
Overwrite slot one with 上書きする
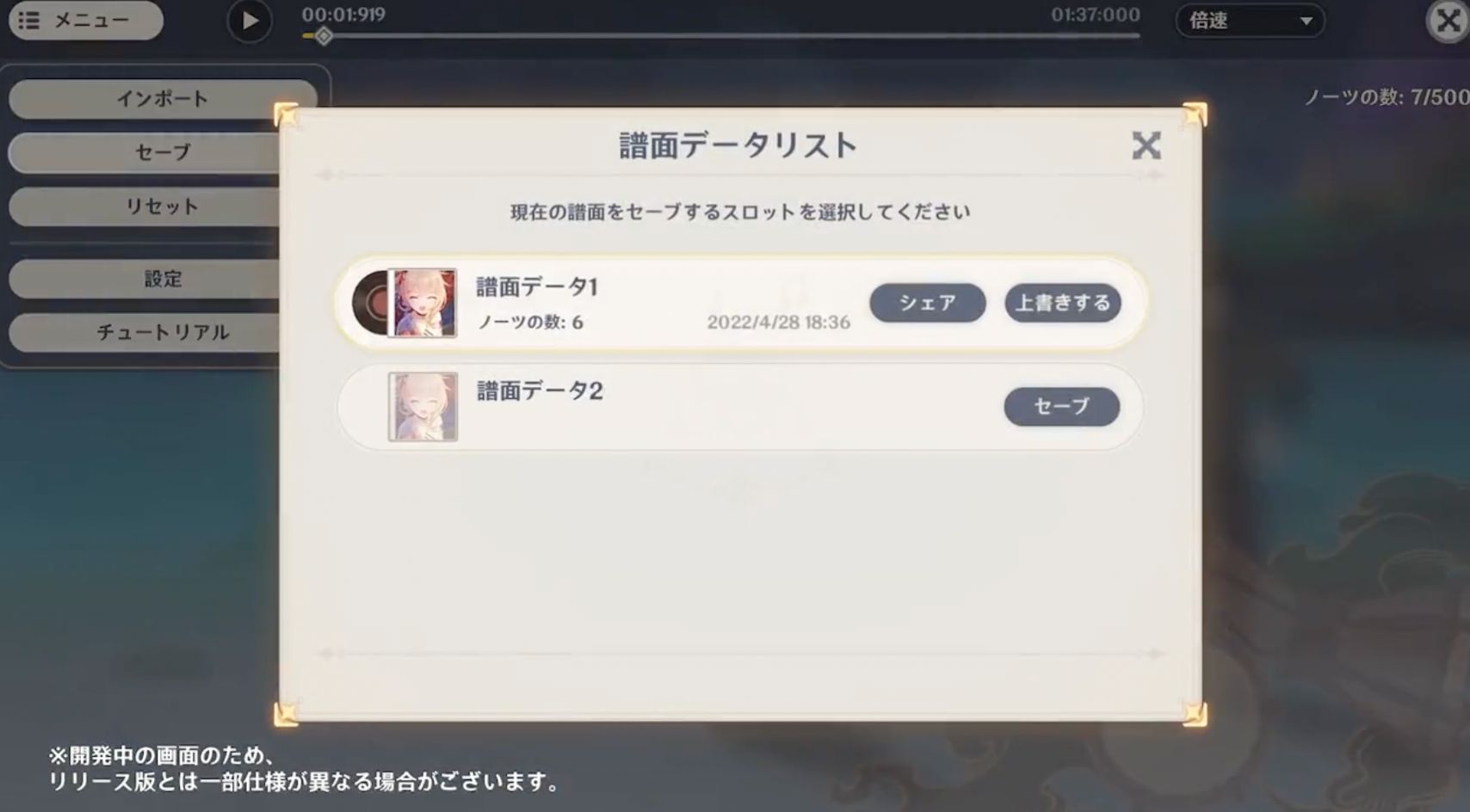[x=1063, y=303]
